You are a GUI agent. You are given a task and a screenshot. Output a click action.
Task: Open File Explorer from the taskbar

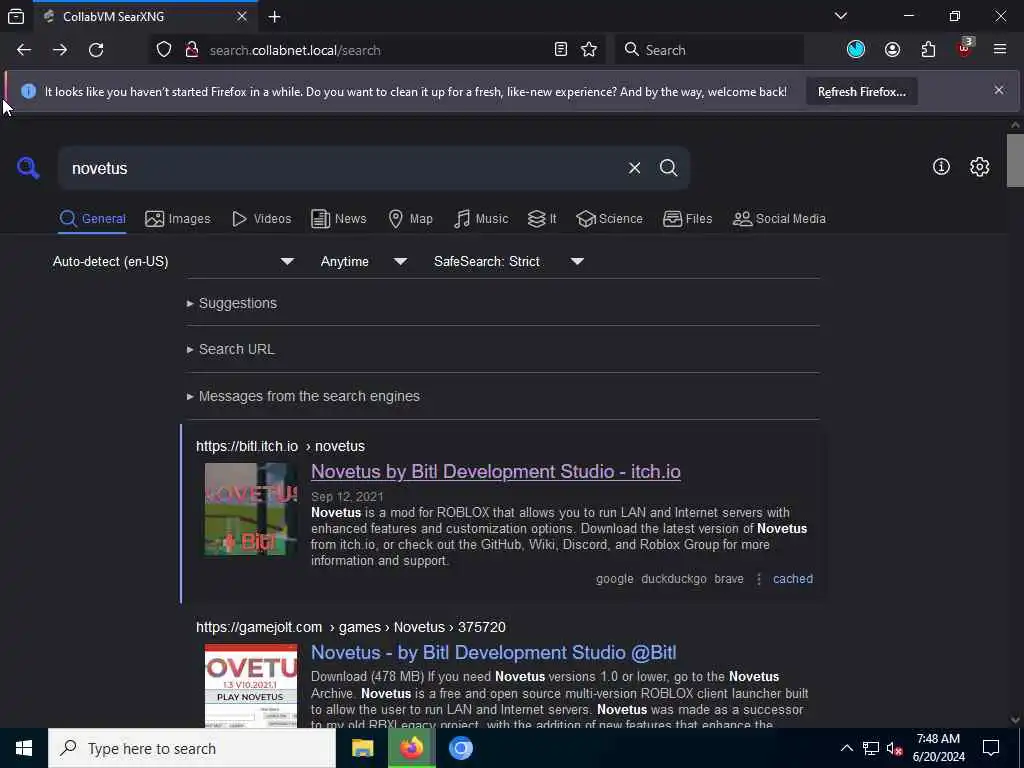click(362, 748)
